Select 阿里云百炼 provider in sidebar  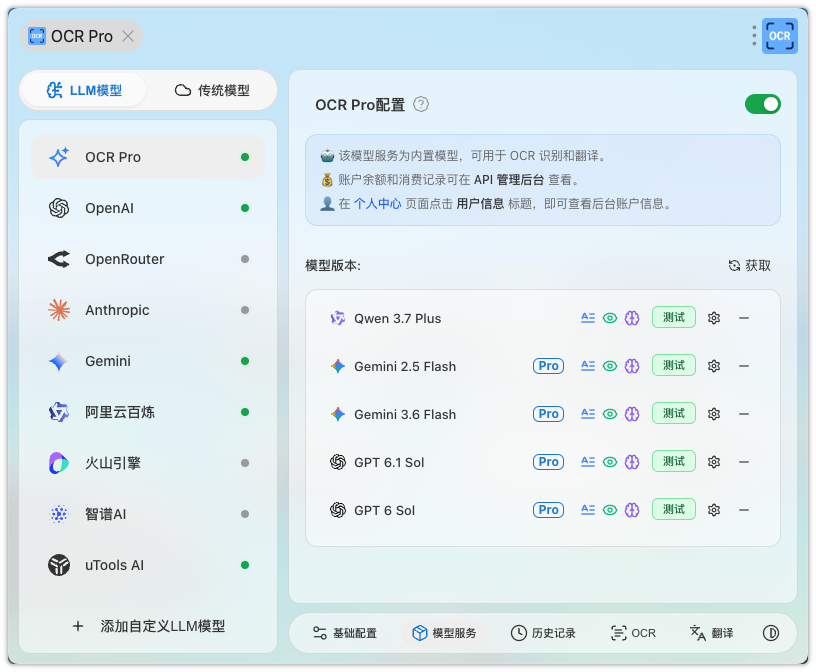[148, 412]
